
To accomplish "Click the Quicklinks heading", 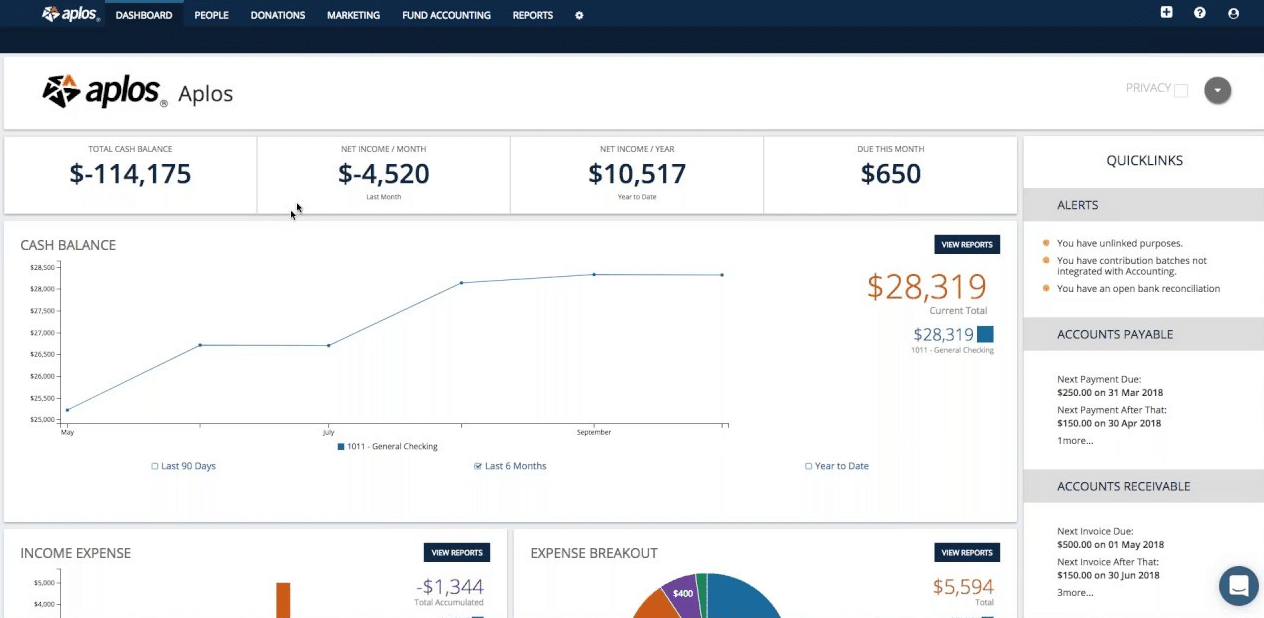I will pos(1144,160).
